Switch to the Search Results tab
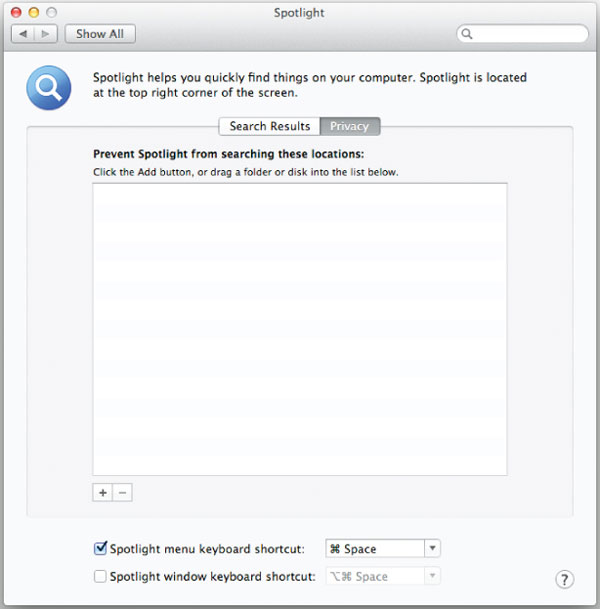This screenshot has height=609, width=600. click(270, 126)
